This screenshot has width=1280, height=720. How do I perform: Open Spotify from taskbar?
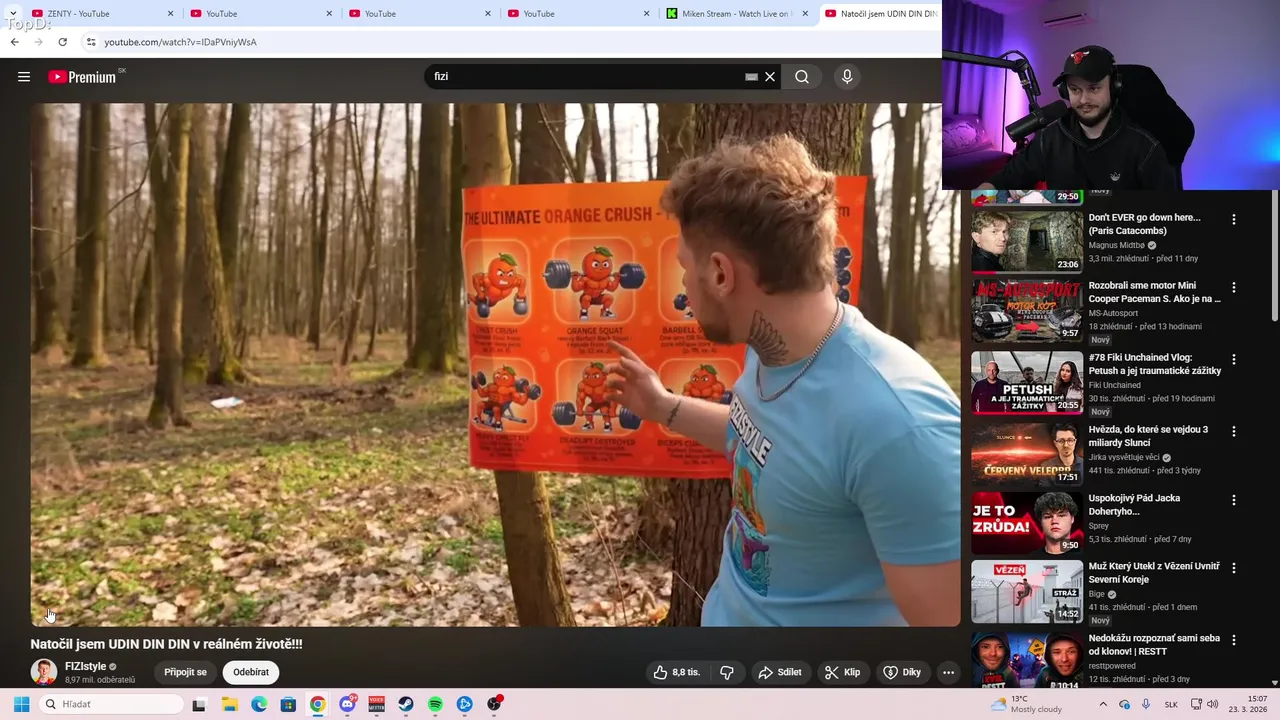click(435, 704)
